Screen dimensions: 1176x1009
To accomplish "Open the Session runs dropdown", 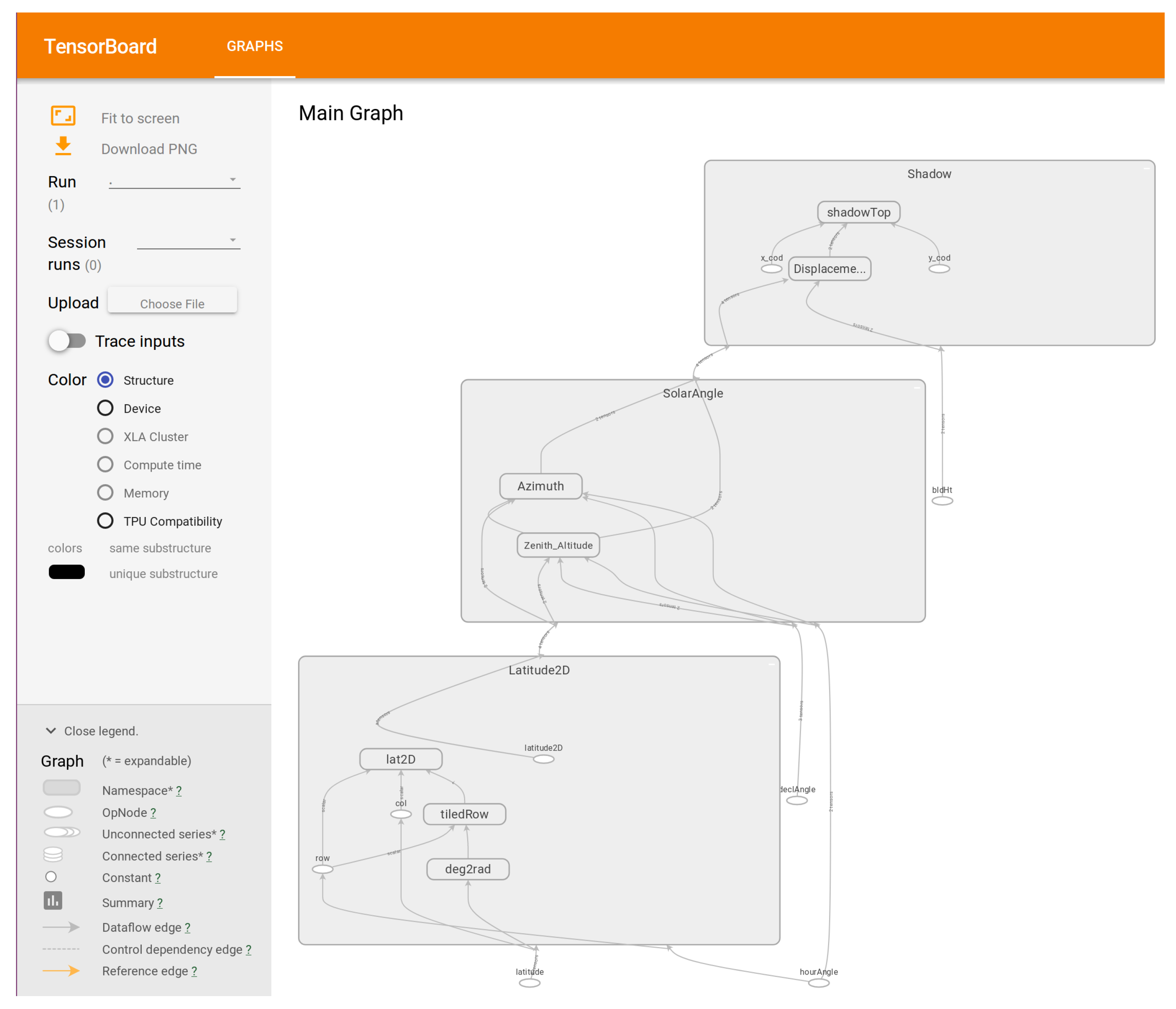I will (188, 241).
